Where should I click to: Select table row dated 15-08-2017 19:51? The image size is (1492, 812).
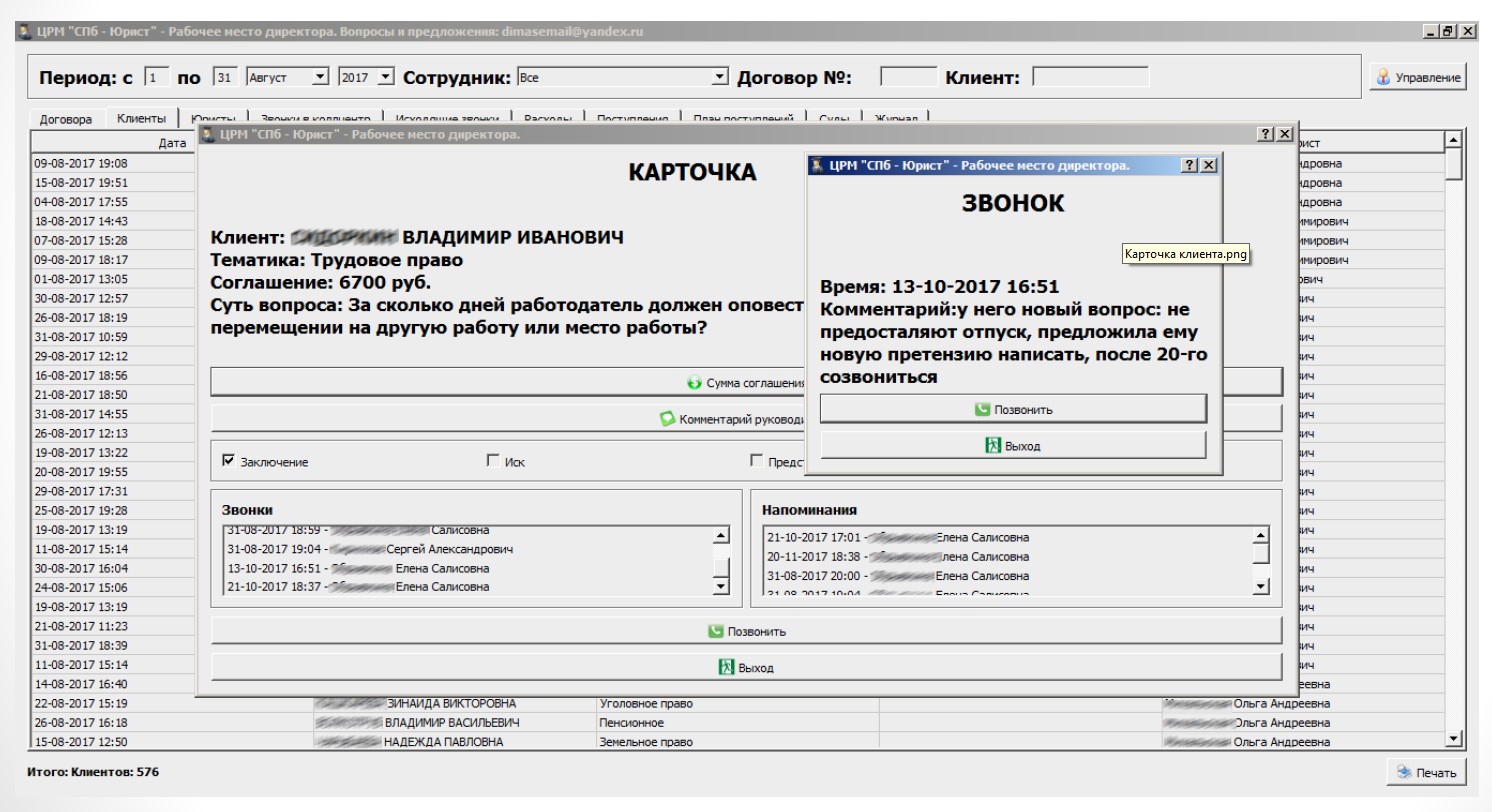pos(114,183)
